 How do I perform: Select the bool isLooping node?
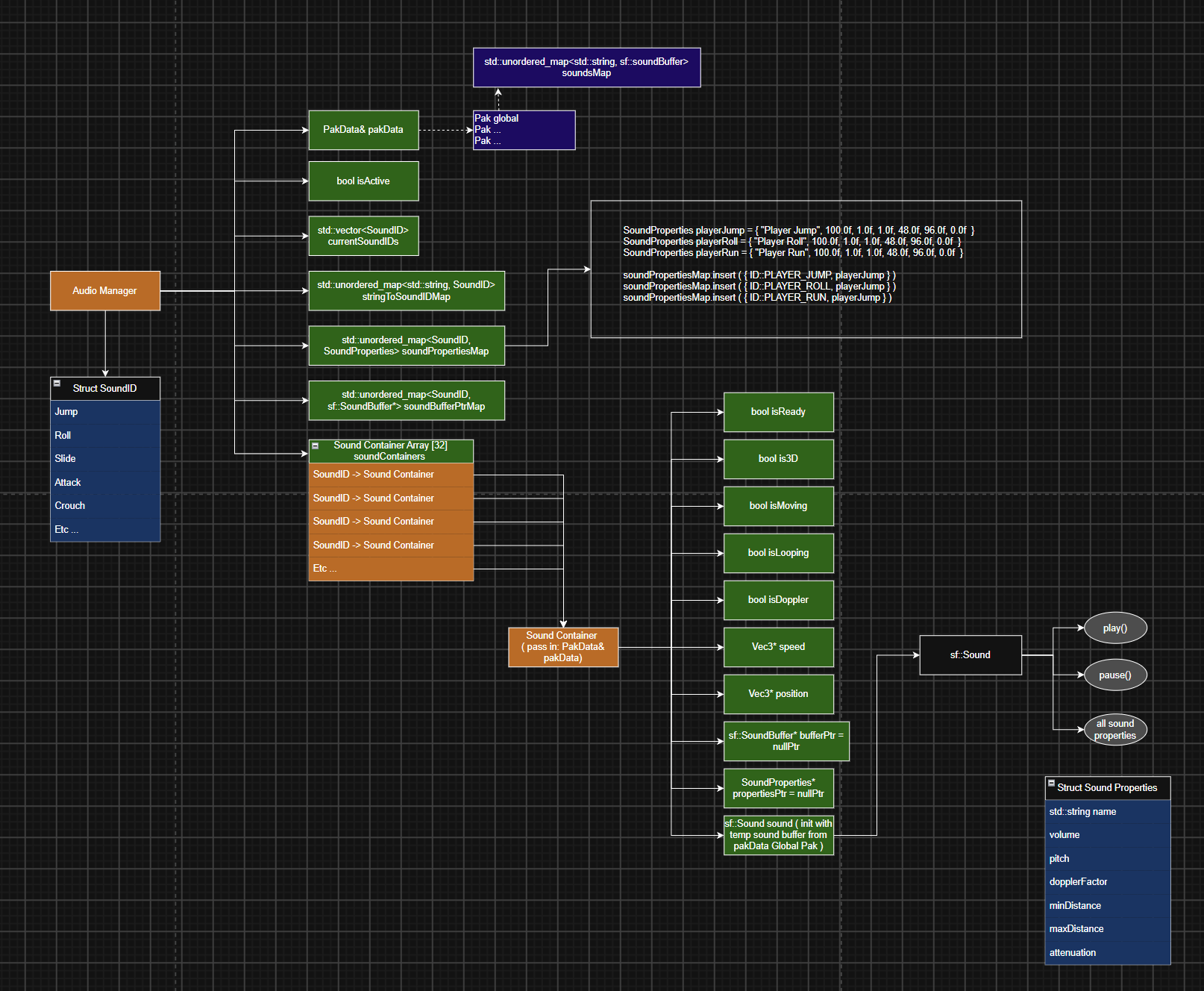click(x=779, y=553)
